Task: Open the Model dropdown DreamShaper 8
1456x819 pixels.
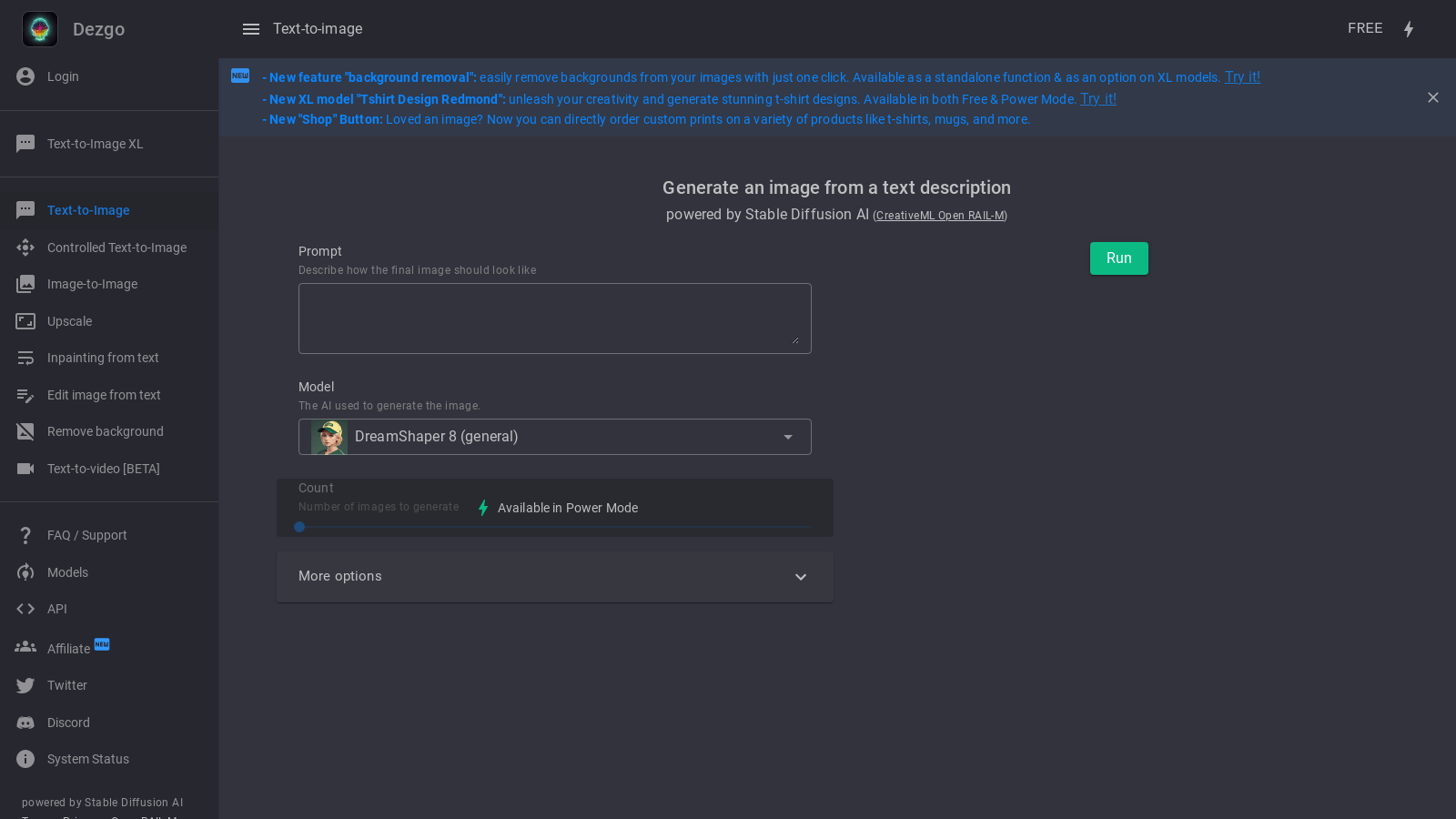Action: (x=555, y=437)
